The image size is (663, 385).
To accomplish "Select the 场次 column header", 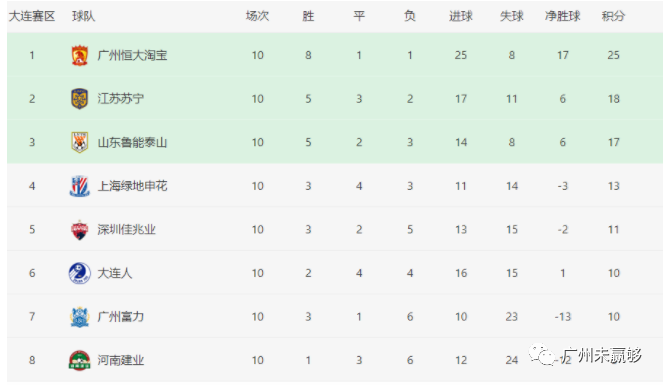I will (x=258, y=16).
